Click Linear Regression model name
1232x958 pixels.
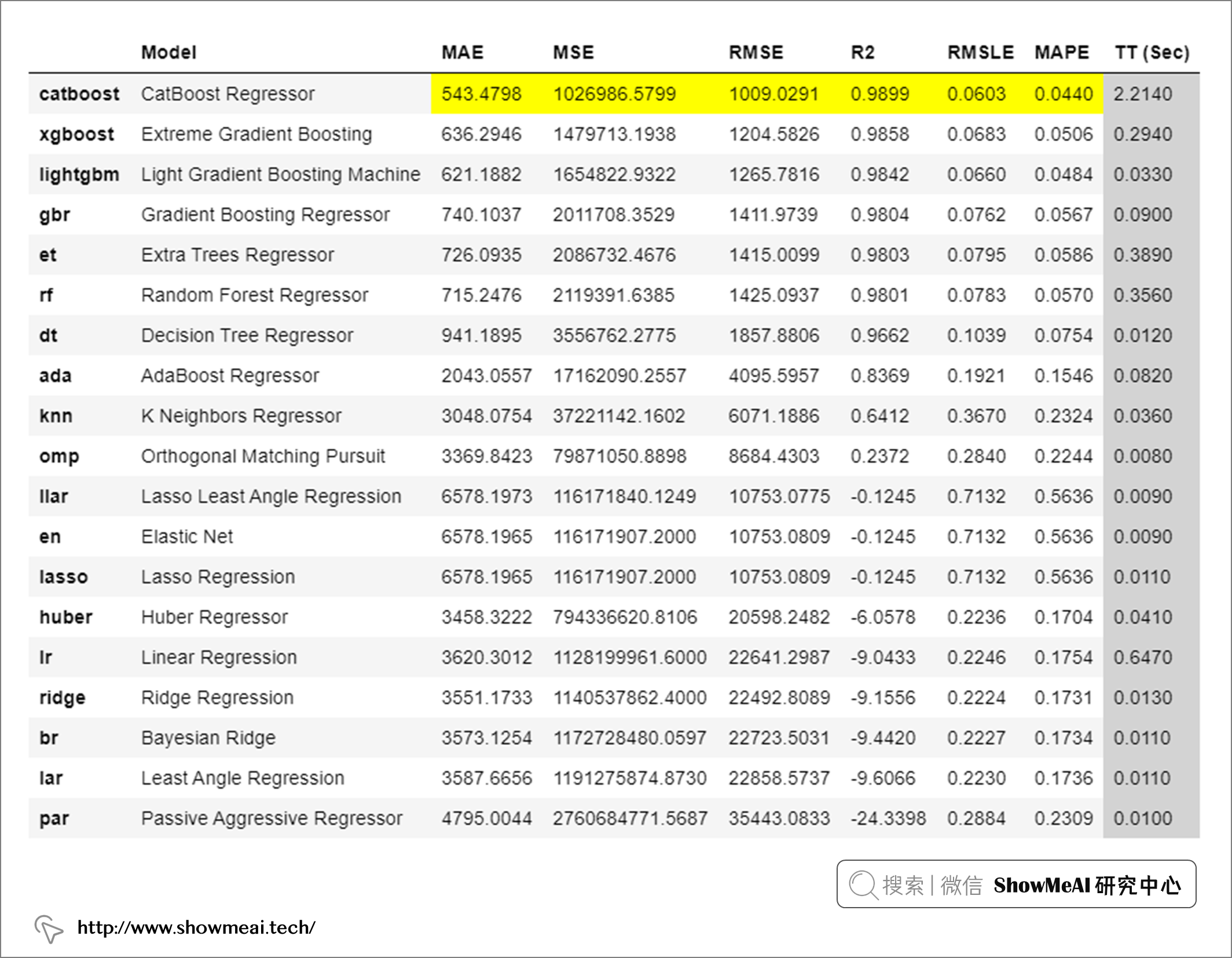(x=219, y=657)
